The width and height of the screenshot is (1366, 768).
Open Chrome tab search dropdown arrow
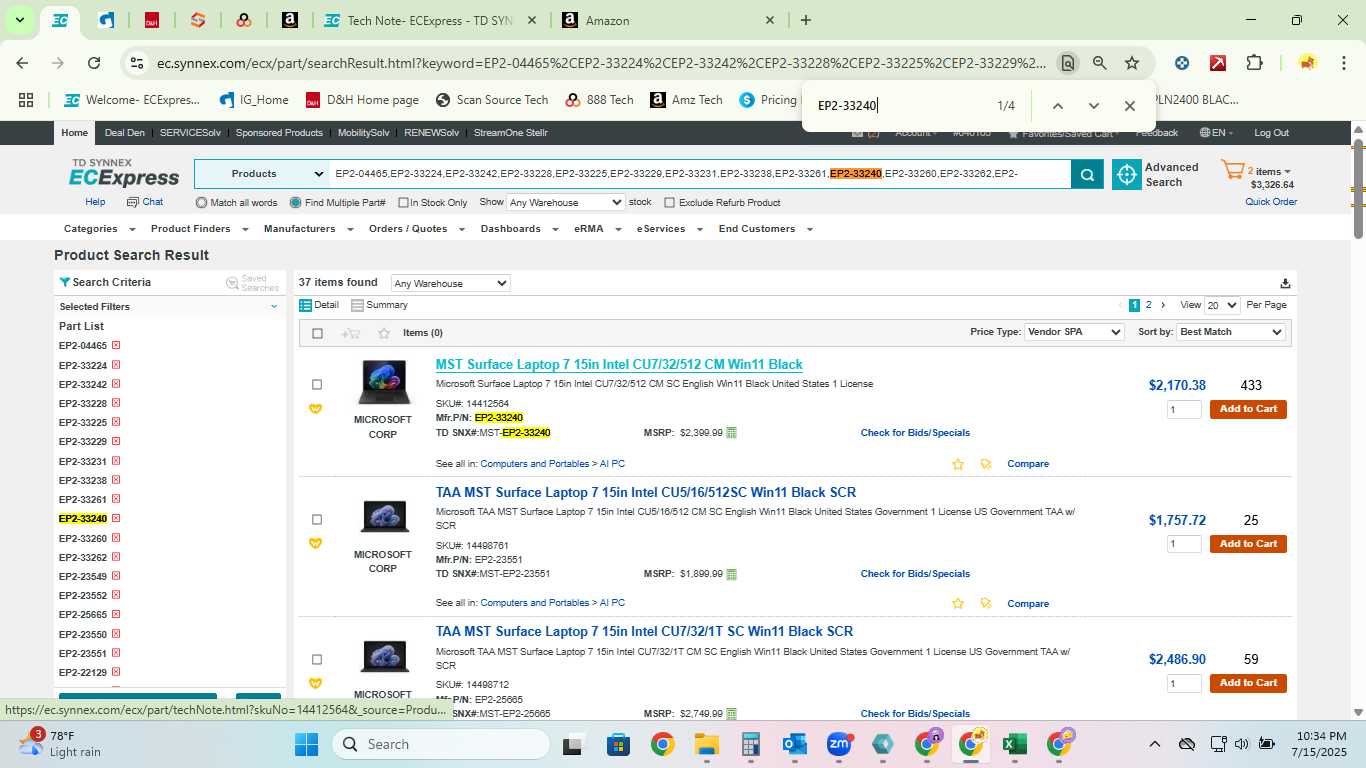tap(19, 20)
